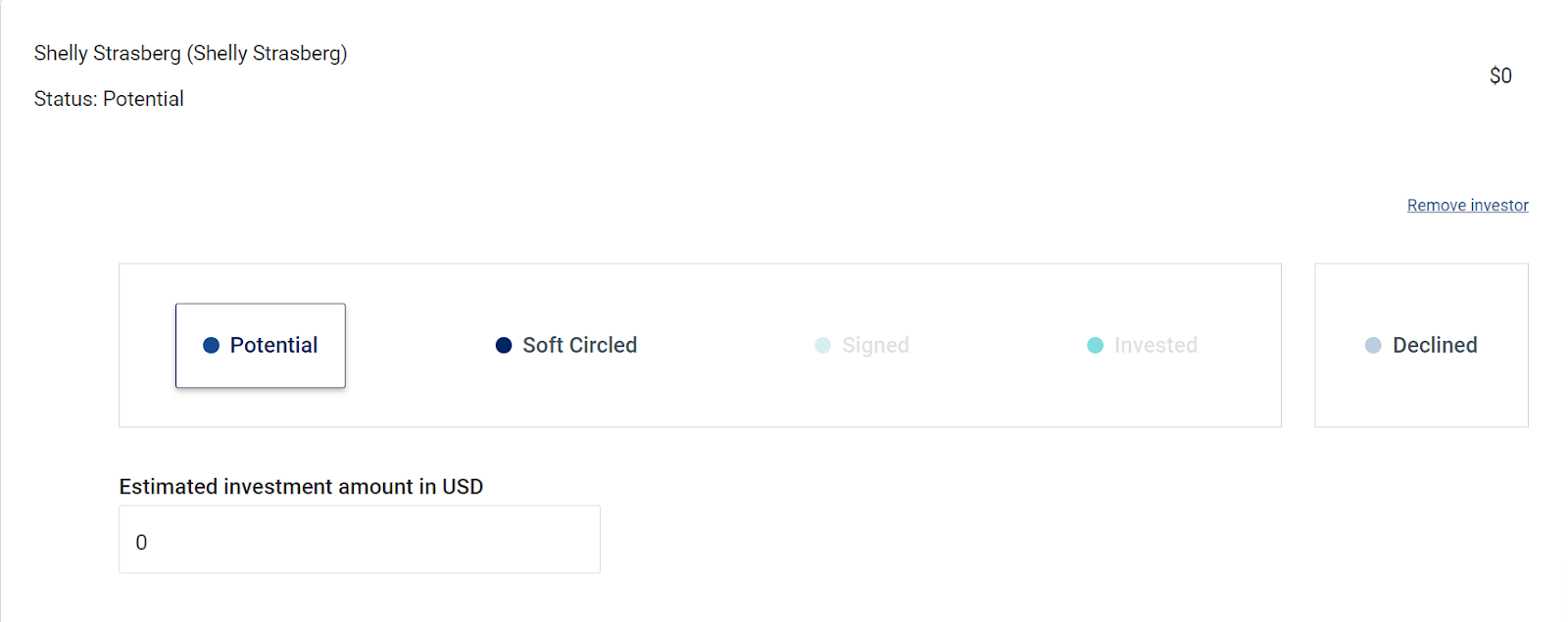Click the Soft Circled label text
1568x622 pixels.
tap(580, 345)
